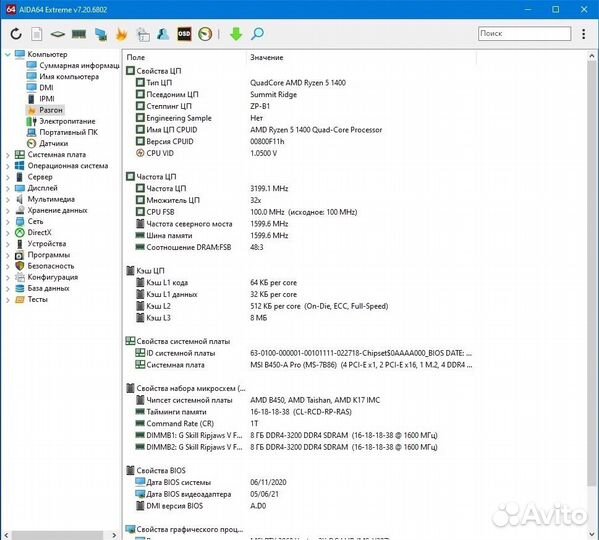Expand the Системная плата node
Screen dimensions: 599x540
8,155
